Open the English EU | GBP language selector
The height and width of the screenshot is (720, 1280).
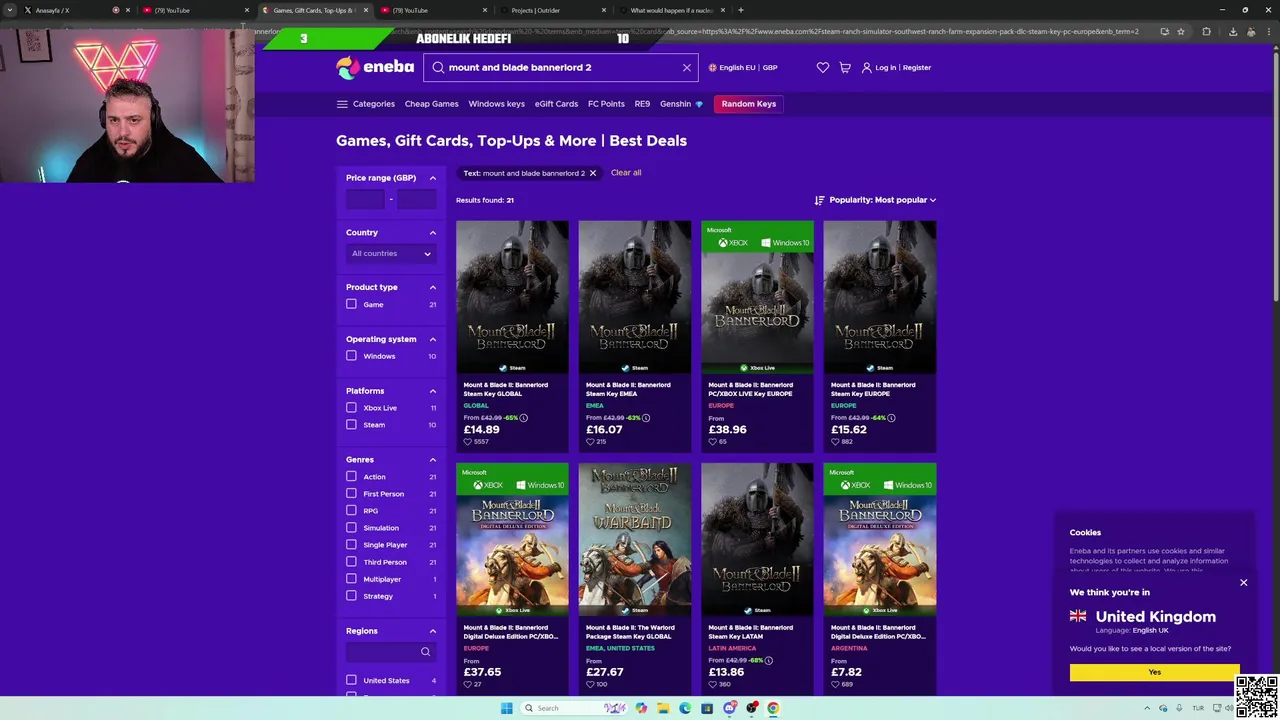click(x=743, y=68)
